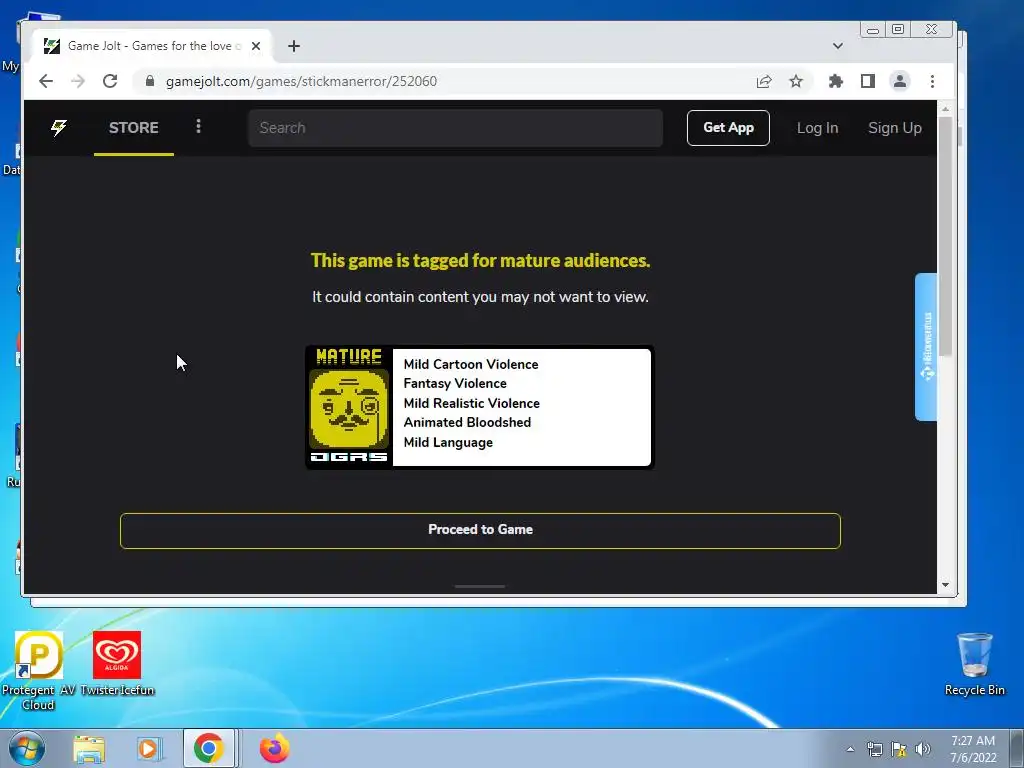Click the volume speaker tray icon
This screenshot has width=1024, height=768.
click(923, 749)
